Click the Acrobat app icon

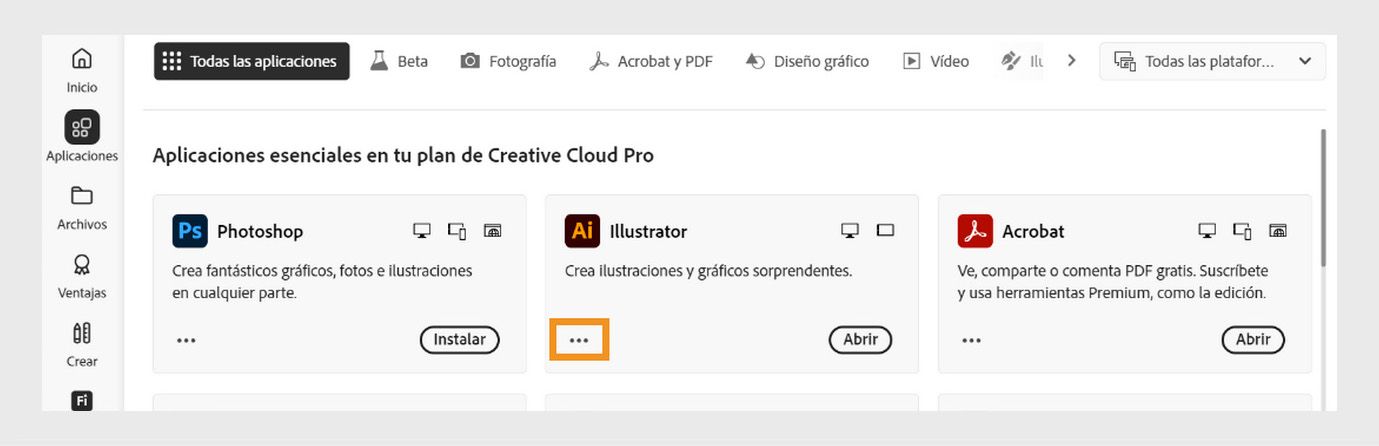click(975, 231)
